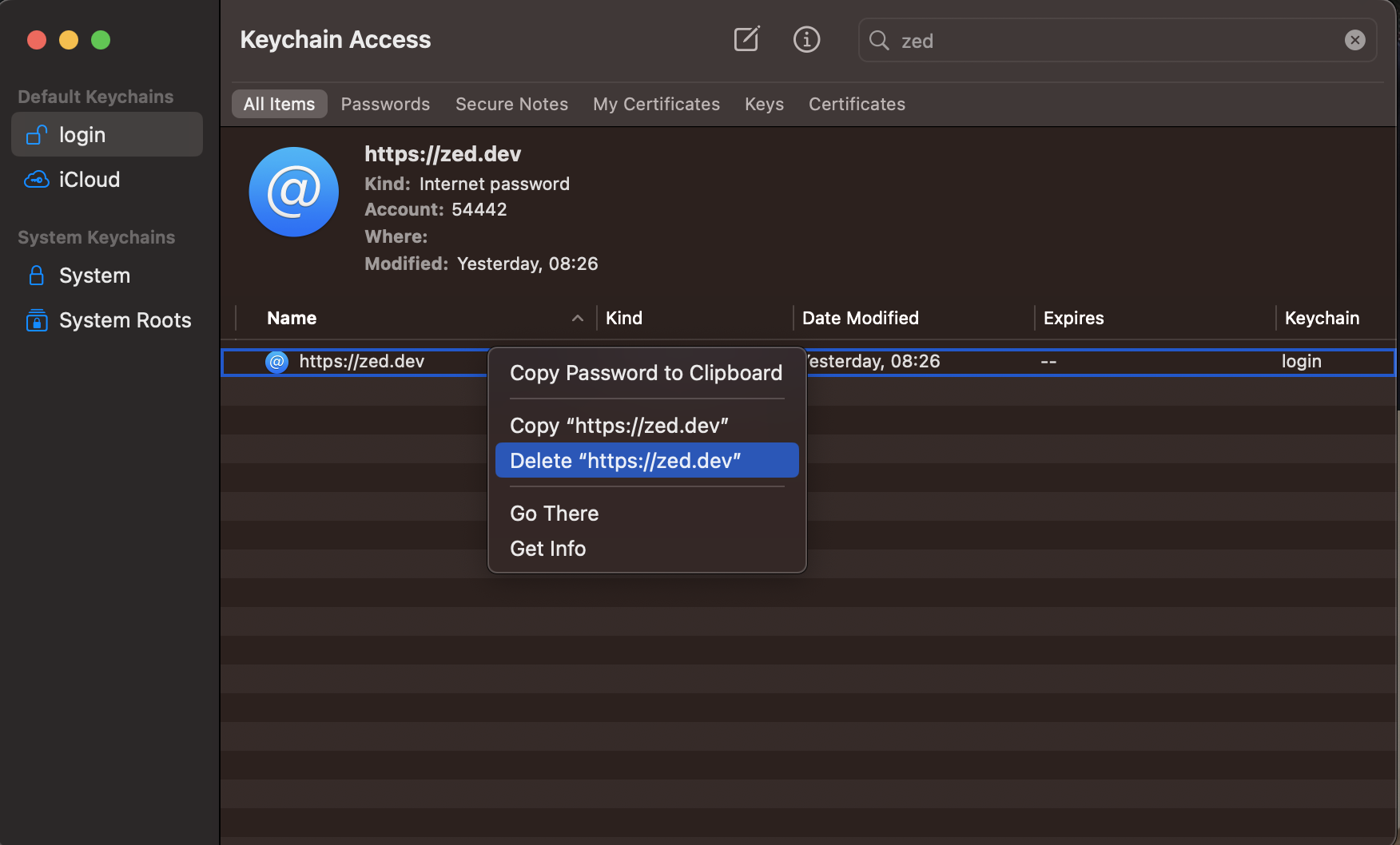Click the Internet password kind text
The width and height of the screenshot is (1400, 845).
[494, 184]
